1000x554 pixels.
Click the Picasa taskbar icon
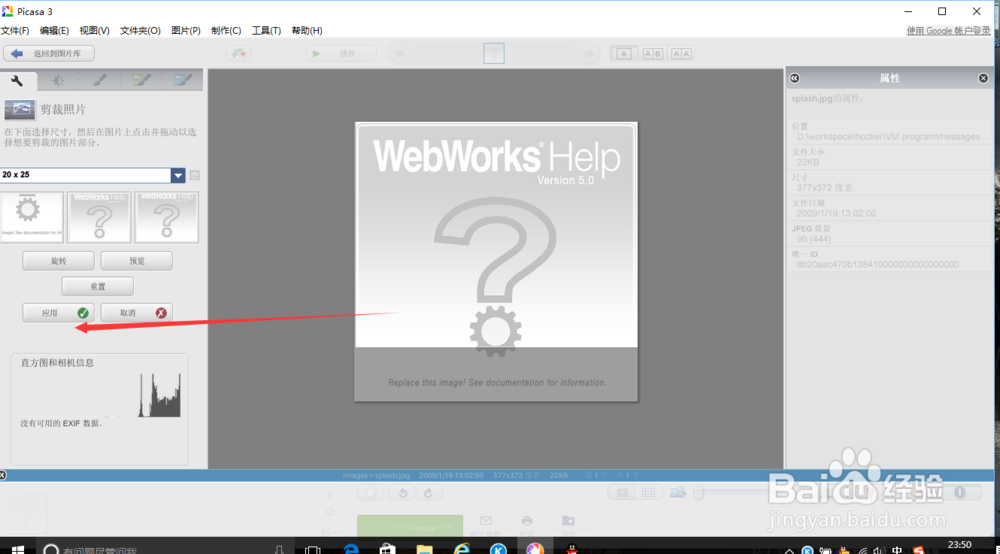point(535,548)
